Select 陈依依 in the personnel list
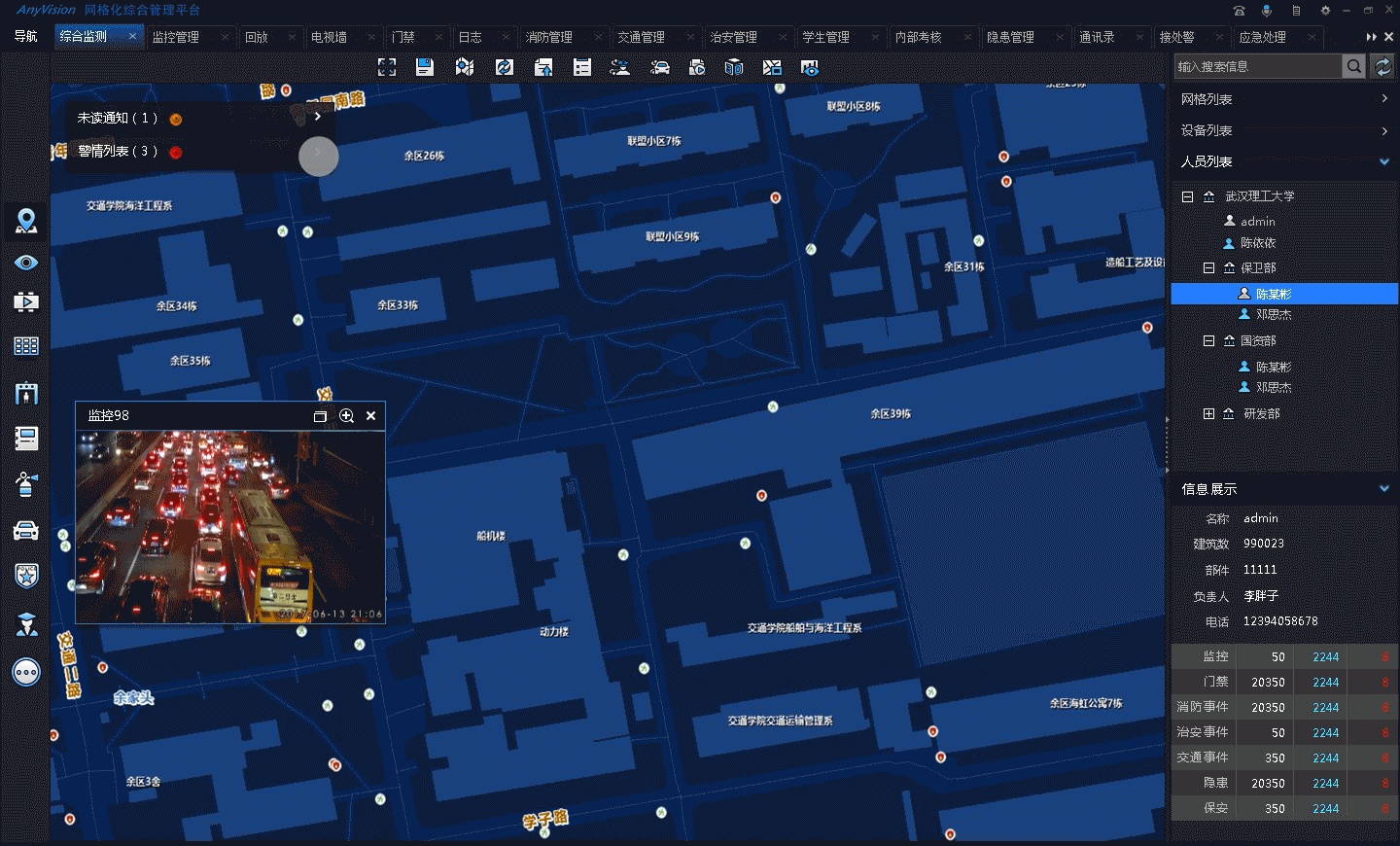Screen dimensions: 1400x846 [1258, 243]
